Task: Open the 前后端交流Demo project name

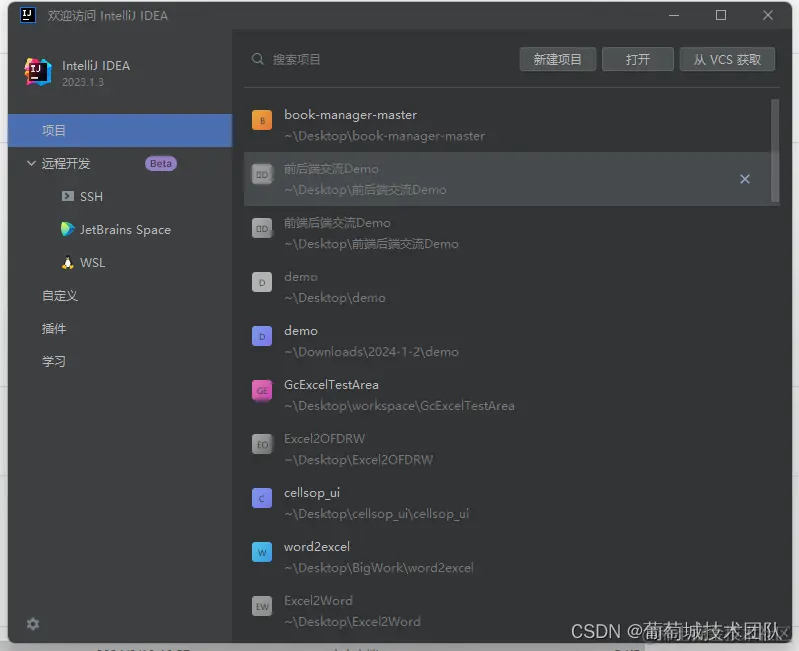Action: point(331,169)
